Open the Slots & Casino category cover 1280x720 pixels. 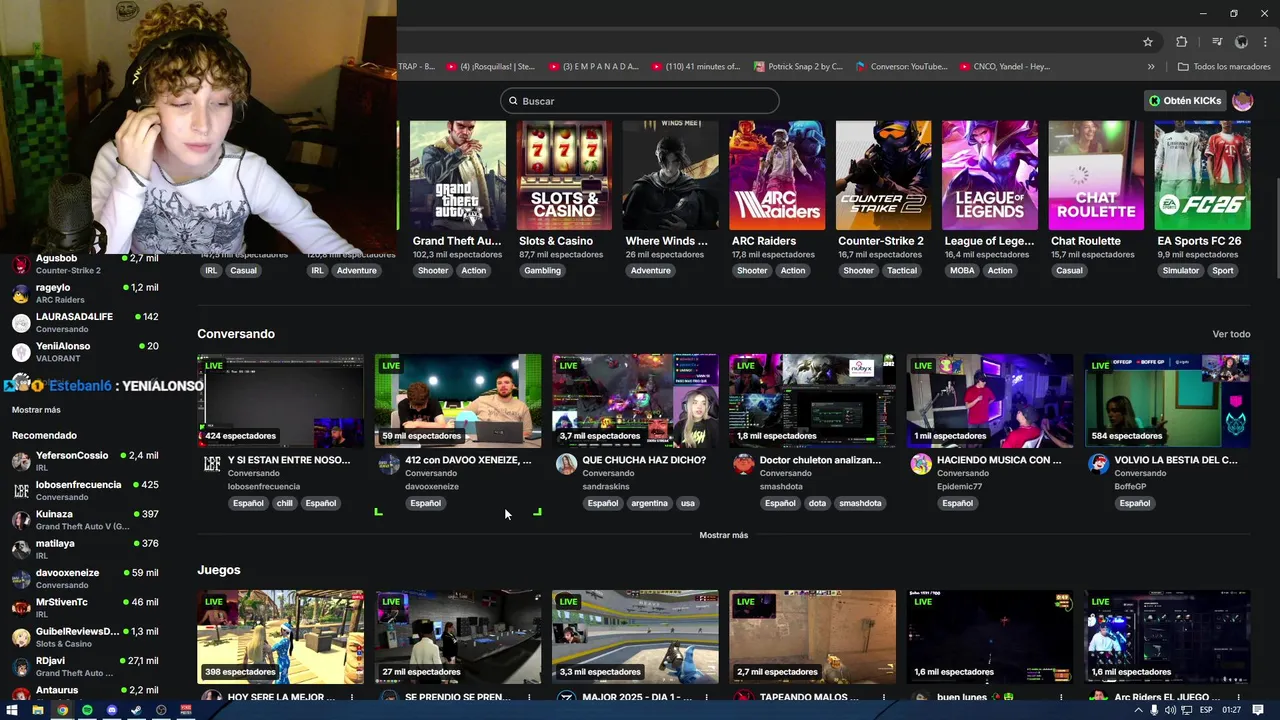[564, 175]
